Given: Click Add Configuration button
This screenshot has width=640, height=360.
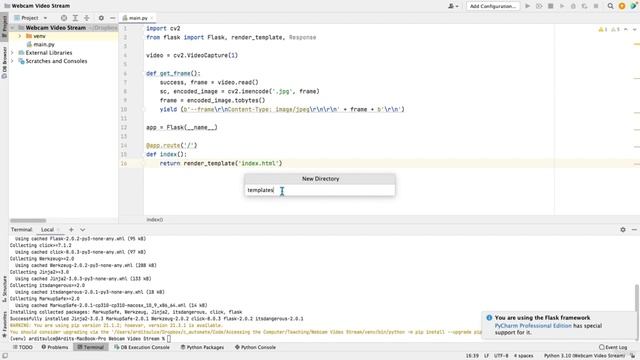Looking at the screenshot, I should click(x=493, y=6).
